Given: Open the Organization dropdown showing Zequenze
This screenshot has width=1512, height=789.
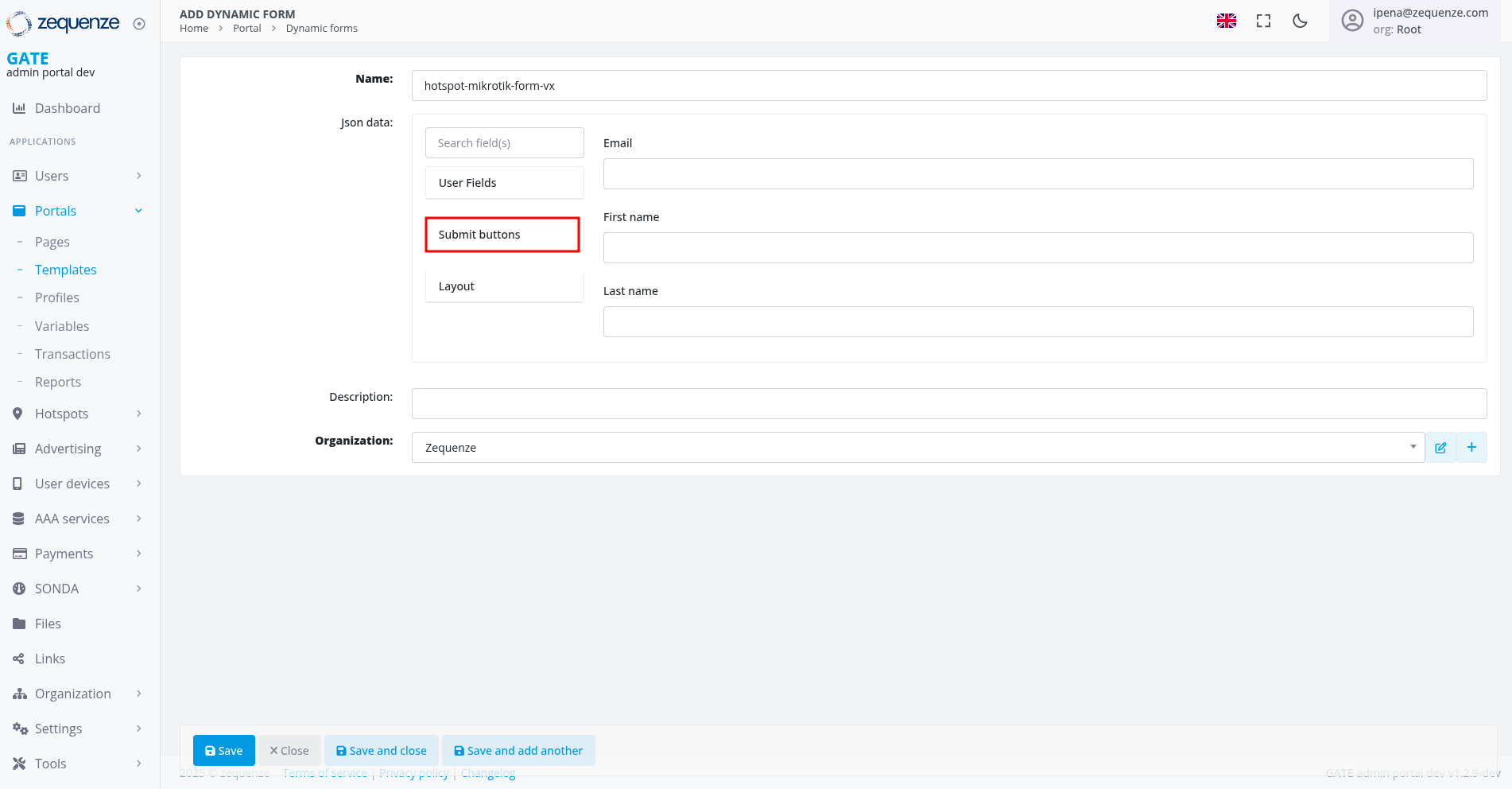Looking at the screenshot, I should (x=917, y=448).
